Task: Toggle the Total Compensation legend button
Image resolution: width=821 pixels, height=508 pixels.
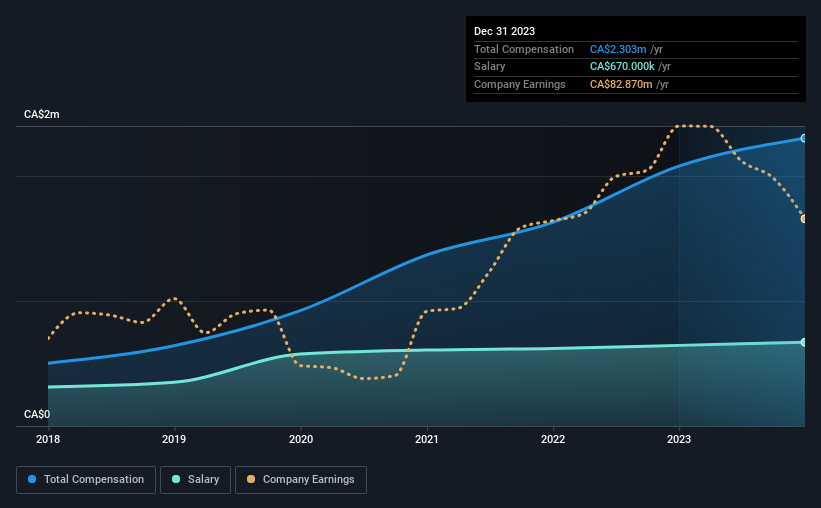Action: point(86,480)
